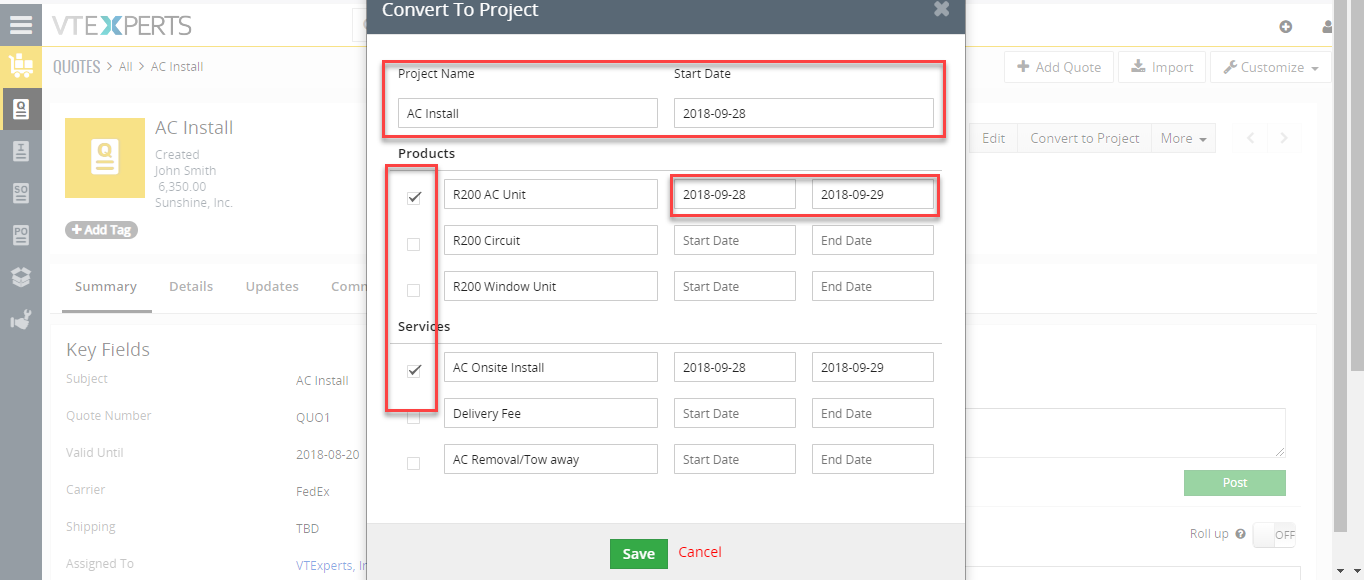The height and width of the screenshot is (580, 1364).
Task: Open the Purchase Order (PO) sidebar icon
Action: [x=21, y=235]
